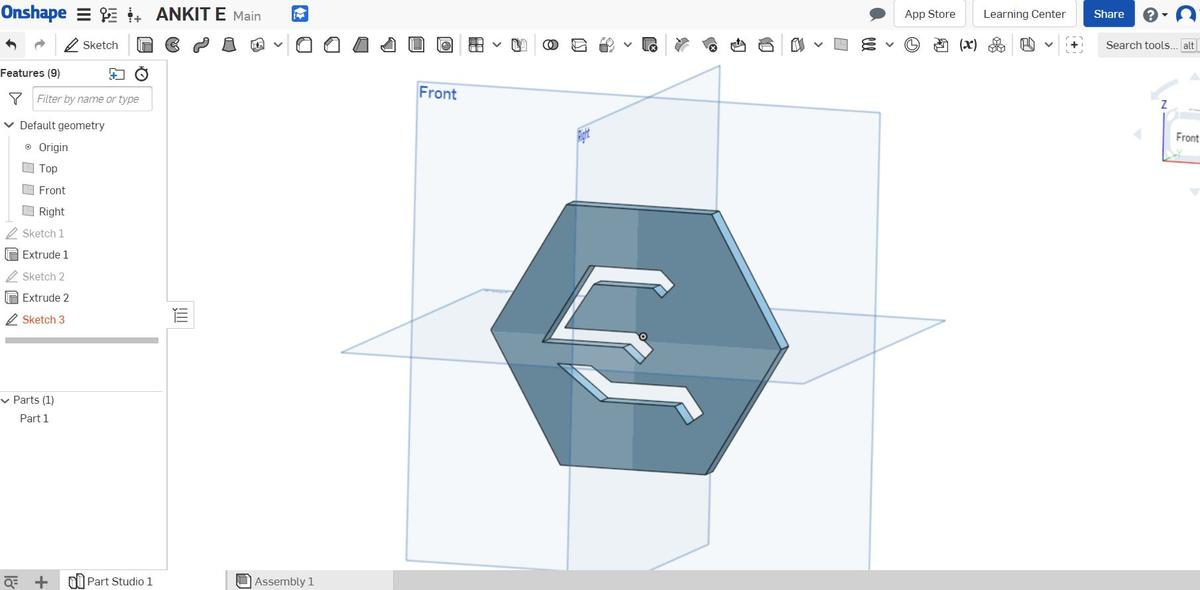This screenshot has width=1200, height=590.
Task: Click the Sketch button
Action: [91, 45]
